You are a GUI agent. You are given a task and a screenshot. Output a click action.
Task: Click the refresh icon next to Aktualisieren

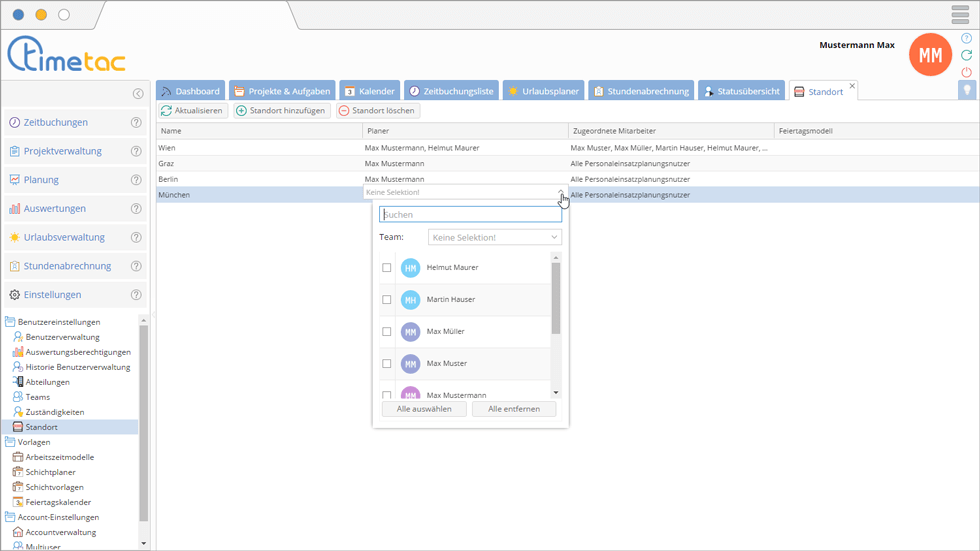[x=167, y=111]
